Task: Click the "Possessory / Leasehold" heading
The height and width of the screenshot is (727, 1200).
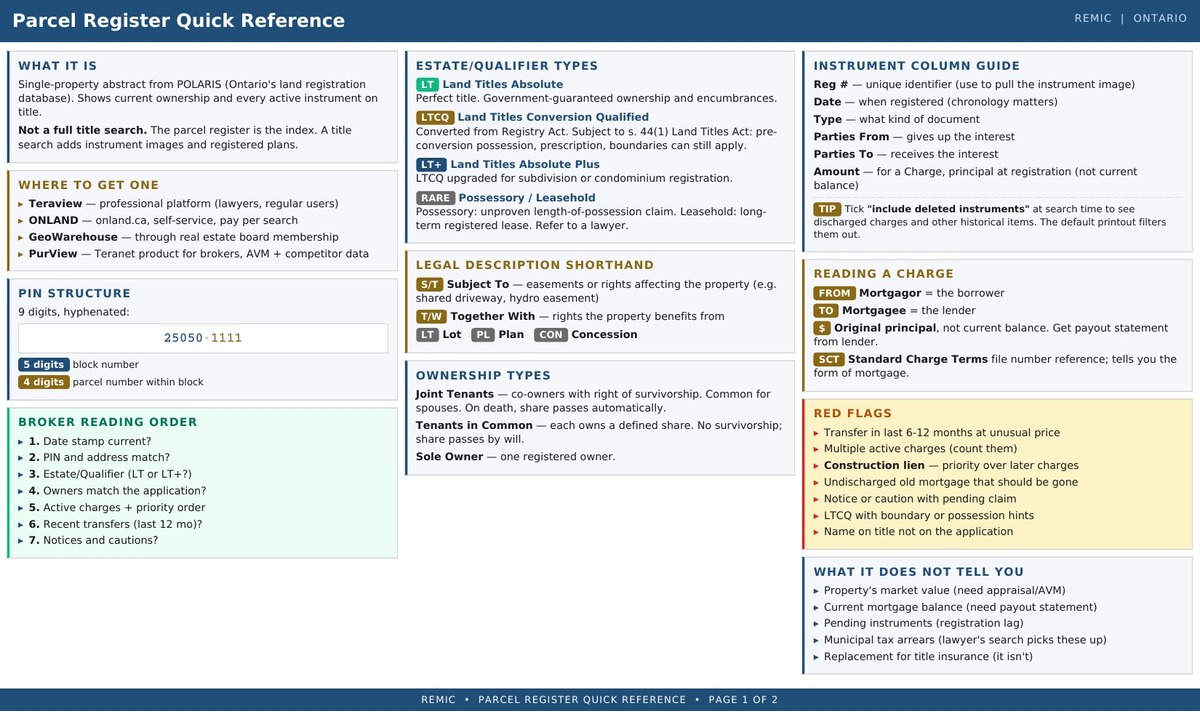Action: coord(526,198)
